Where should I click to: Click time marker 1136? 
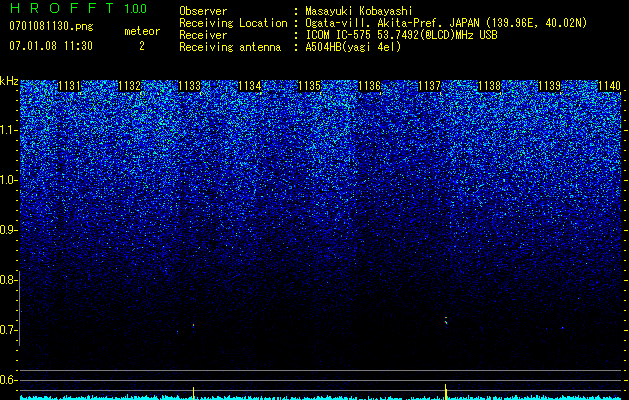[369, 86]
